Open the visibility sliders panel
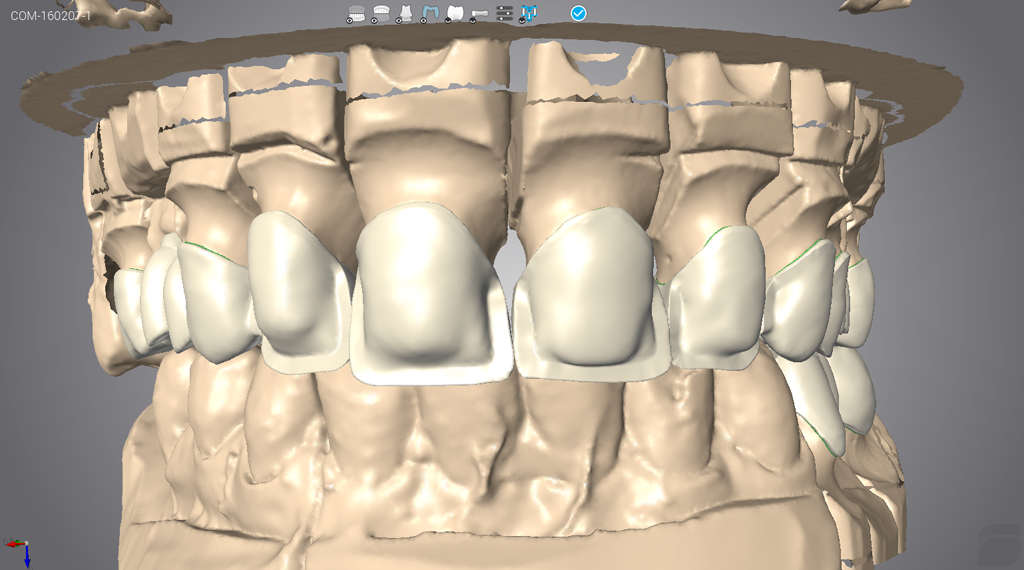This screenshot has width=1024, height=570. pos(504,13)
